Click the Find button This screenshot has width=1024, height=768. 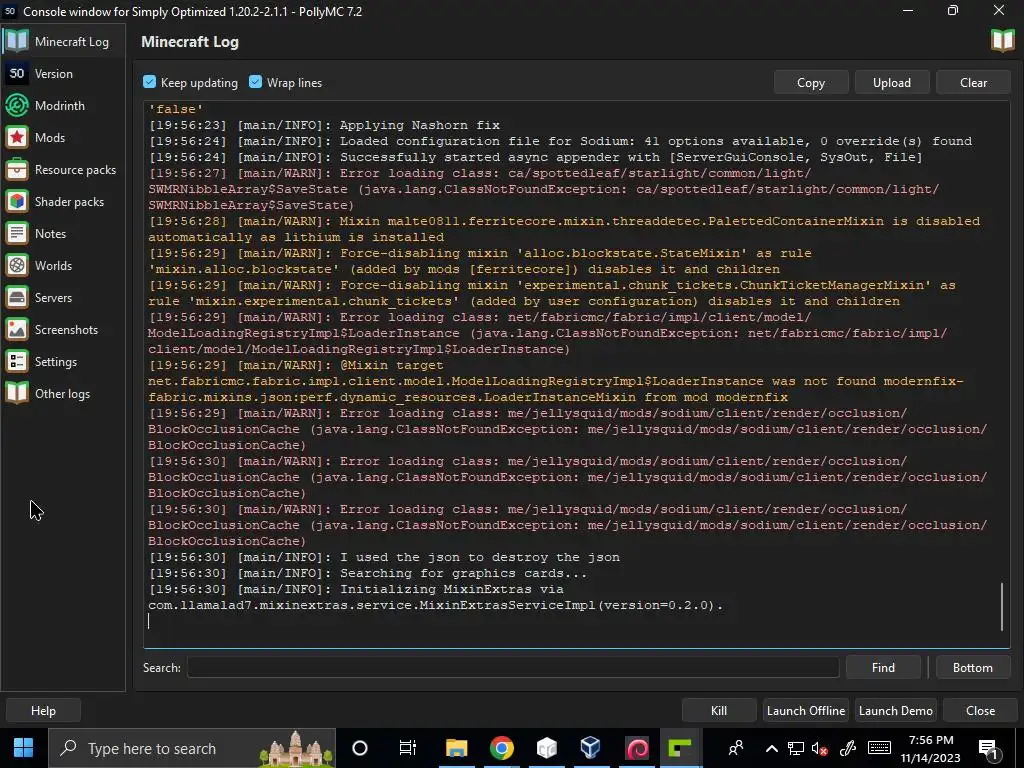pos(883,667)
